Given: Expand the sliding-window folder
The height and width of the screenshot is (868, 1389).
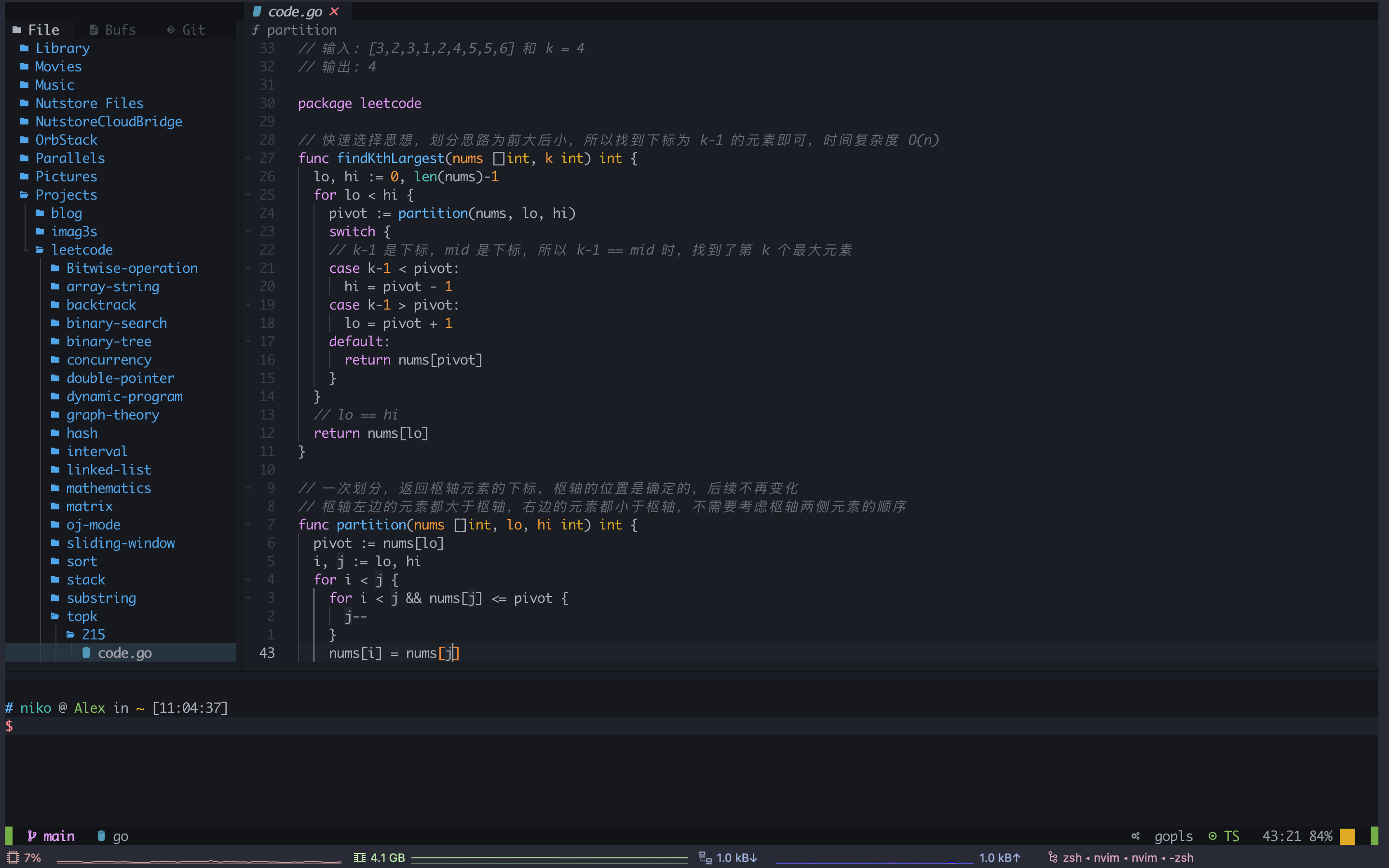Looking at the screenshot, I should point(121,543).
